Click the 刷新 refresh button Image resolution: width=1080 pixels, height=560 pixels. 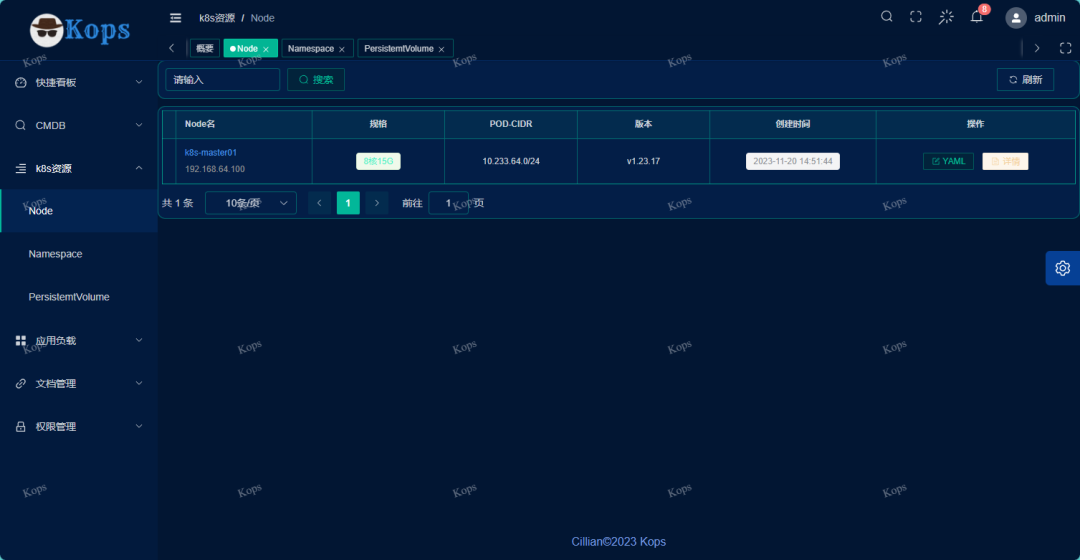pyautogui.click(x=1026, y=80)
